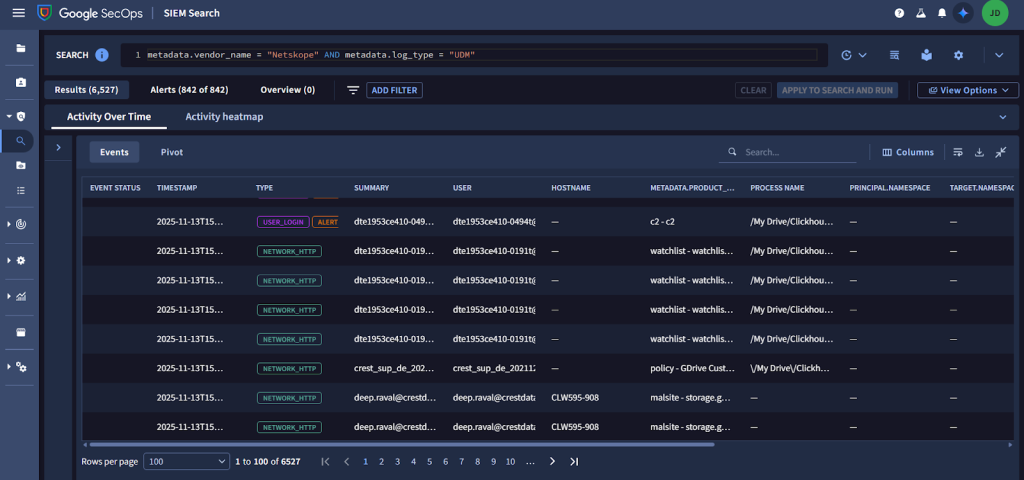
Task: Open the Rows per page dropdown
Action: pyautogui.click(x=186, y=462)
